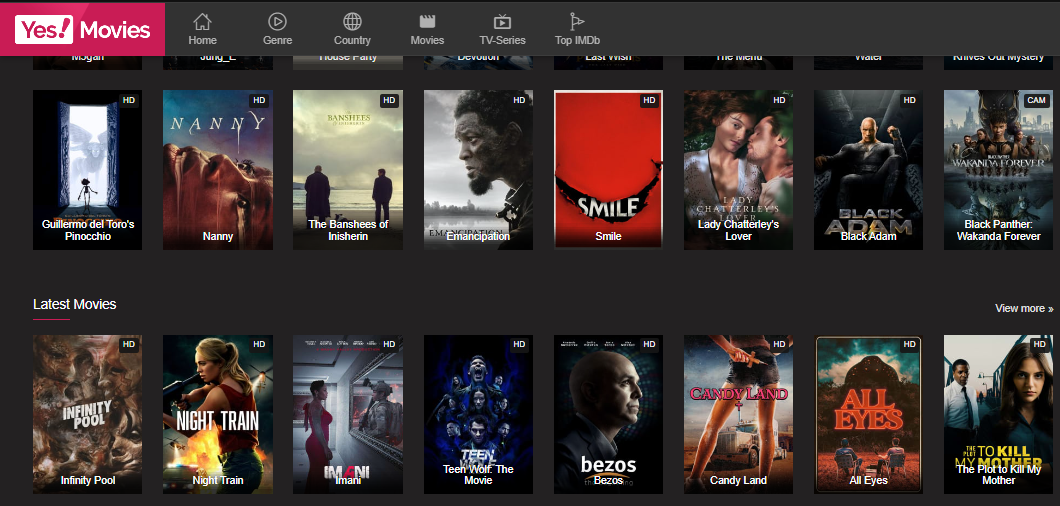Click the Smile title caption
1060x506 pixels.
[608, 236]
